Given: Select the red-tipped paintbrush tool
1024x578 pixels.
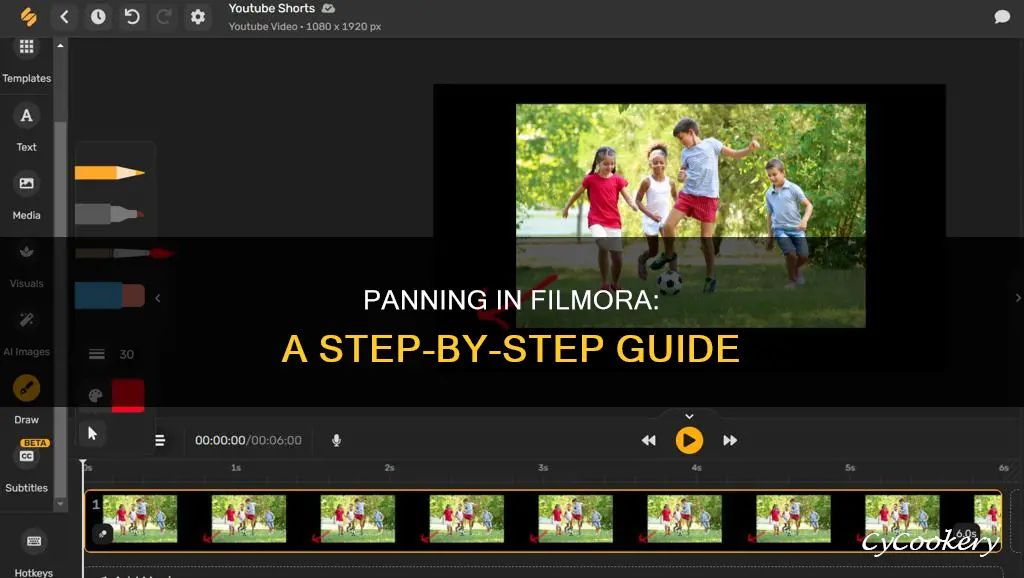Looking at the screenshot, I should tap(124, 253).
